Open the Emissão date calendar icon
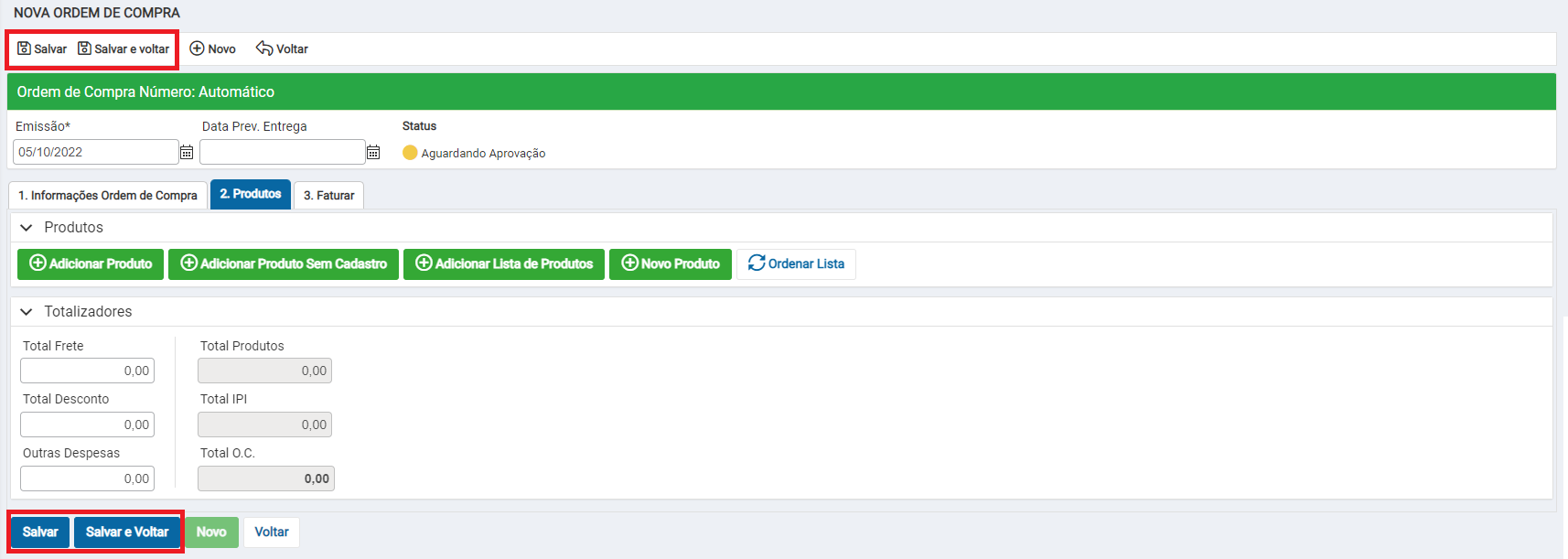The width and height of the screenshot is (1568, 559). [187, 153]
